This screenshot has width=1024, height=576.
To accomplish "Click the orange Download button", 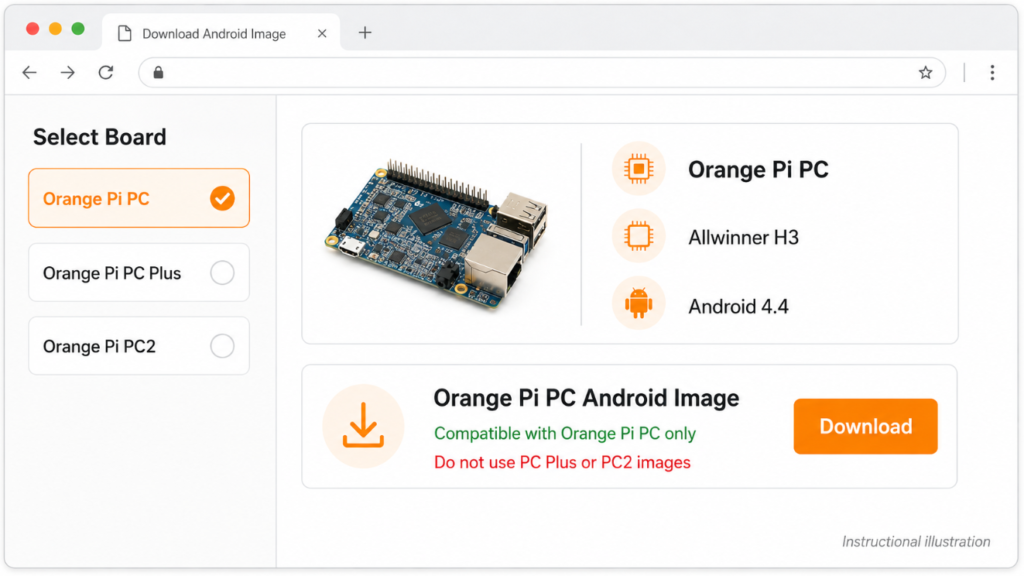I will coord(865,426).
